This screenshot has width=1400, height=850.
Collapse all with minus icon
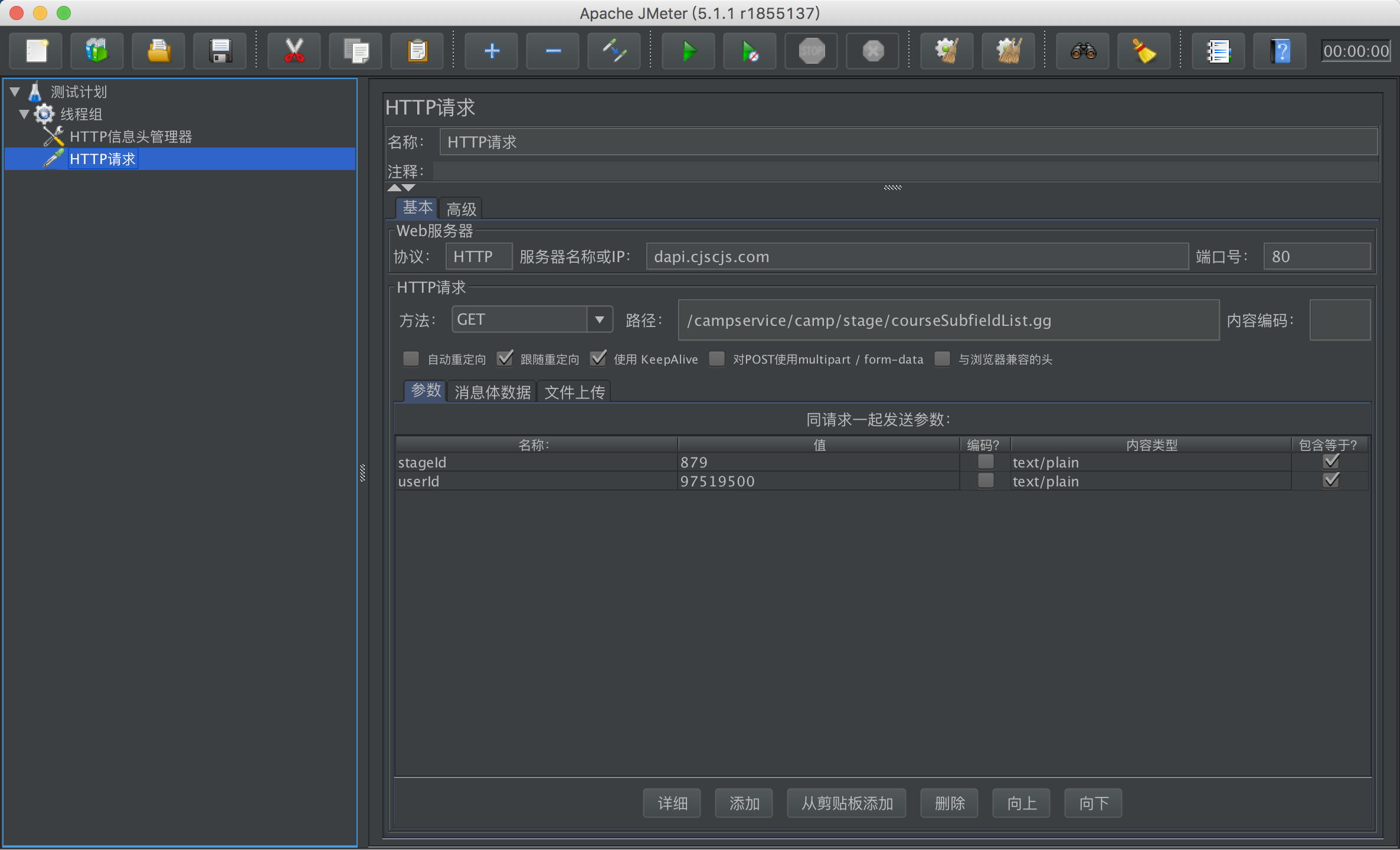pos(553,51)
